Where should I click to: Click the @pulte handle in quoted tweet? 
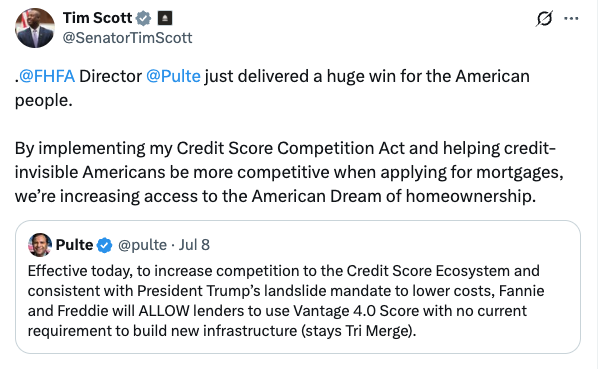pyautogui.click(x=142, y=245)
